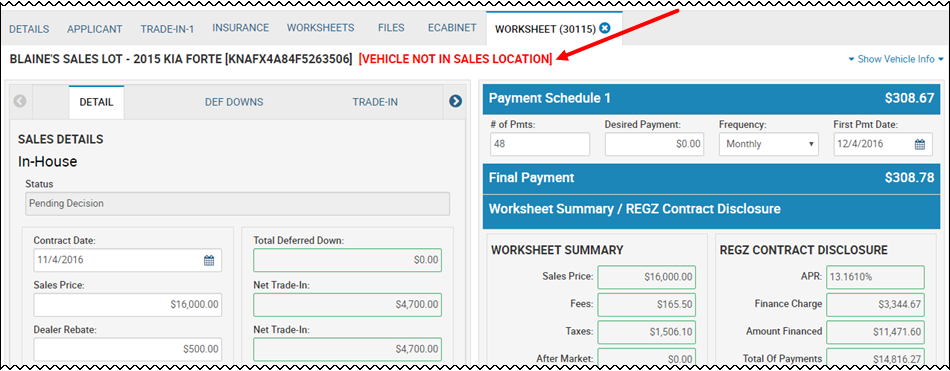Open the Trade-In-1 tab
The height and width of the screenshot is (371, 950).
[167, 28]
